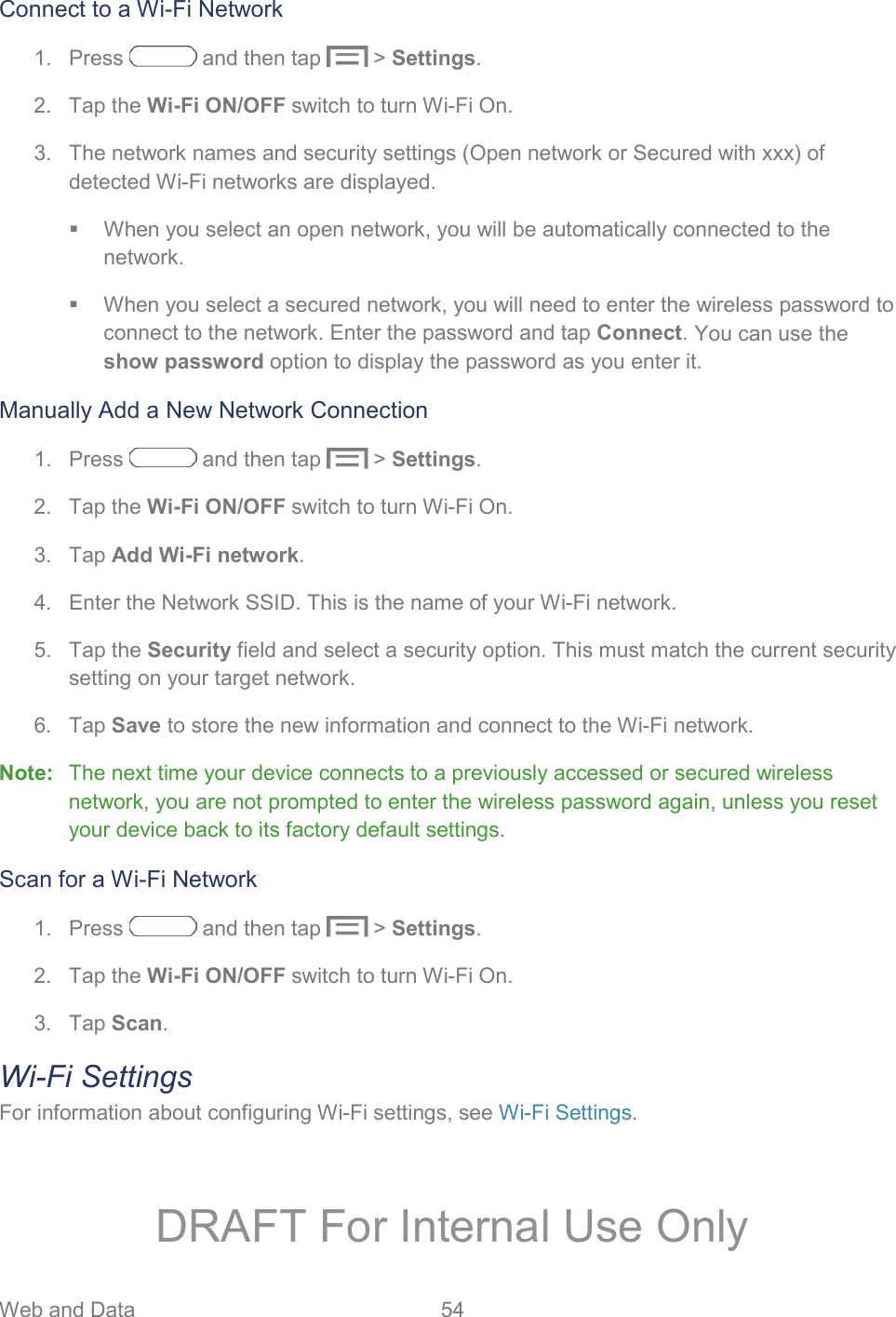Click the italic Wi-Fi Settings section title
The image size is (896, 1317).
point(97,1077)
